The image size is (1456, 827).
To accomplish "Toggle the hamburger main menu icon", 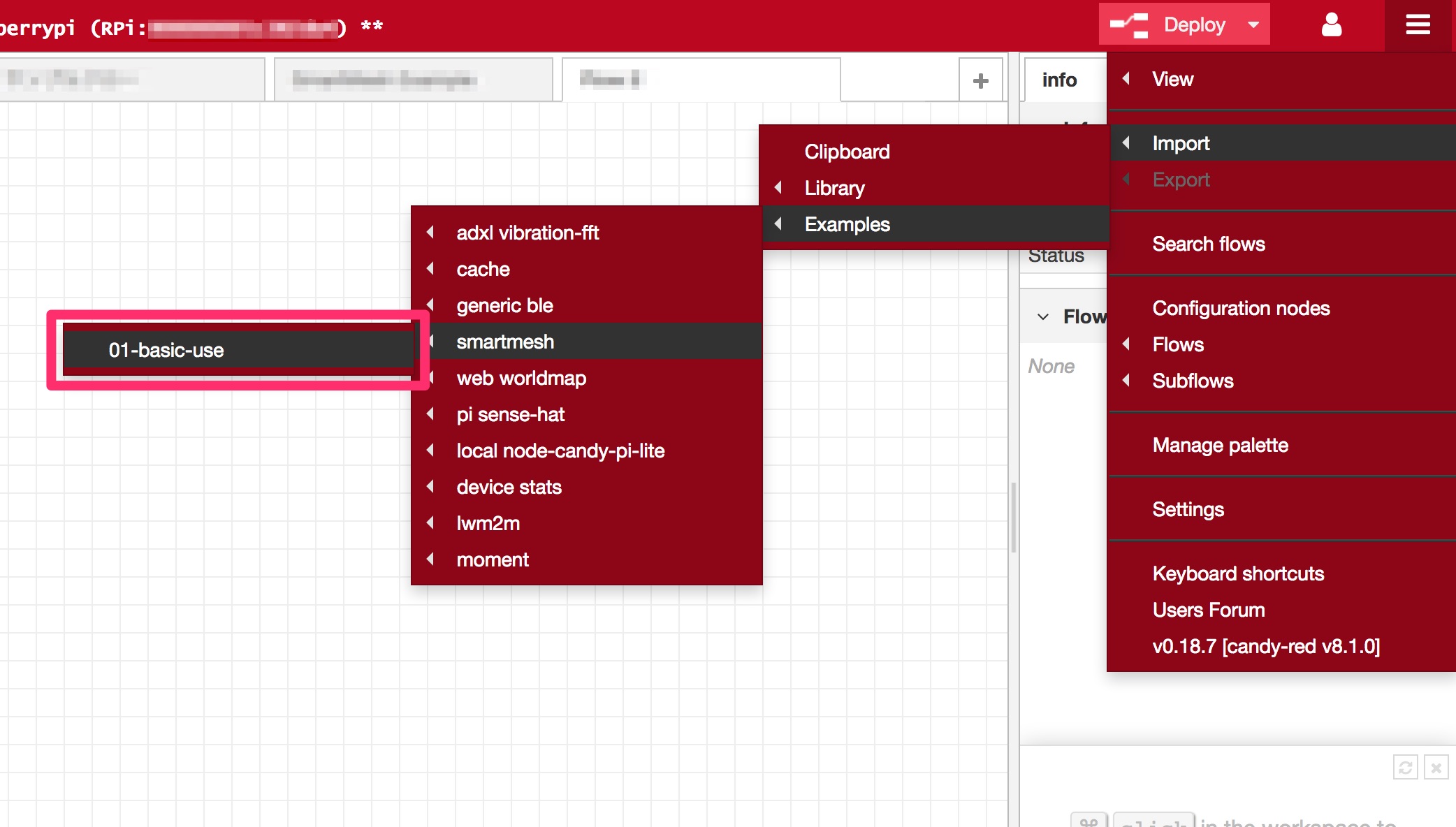I will click(x=1418, y=25).
